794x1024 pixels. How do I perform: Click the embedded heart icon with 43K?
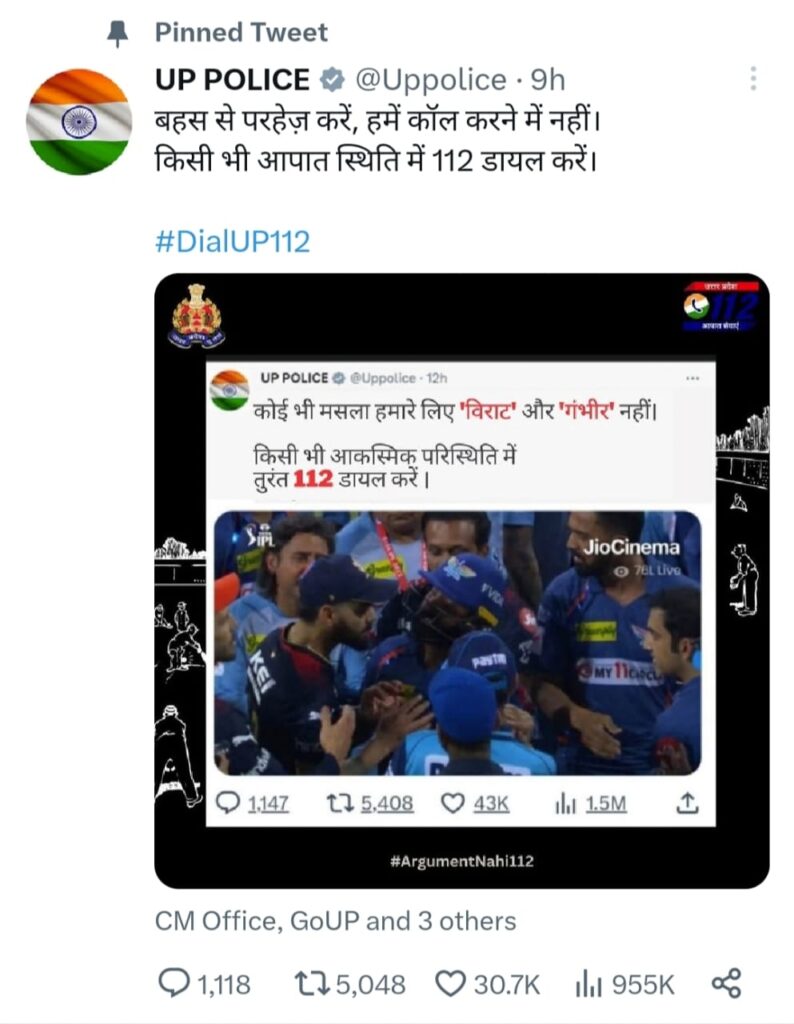tap(453, 803)
